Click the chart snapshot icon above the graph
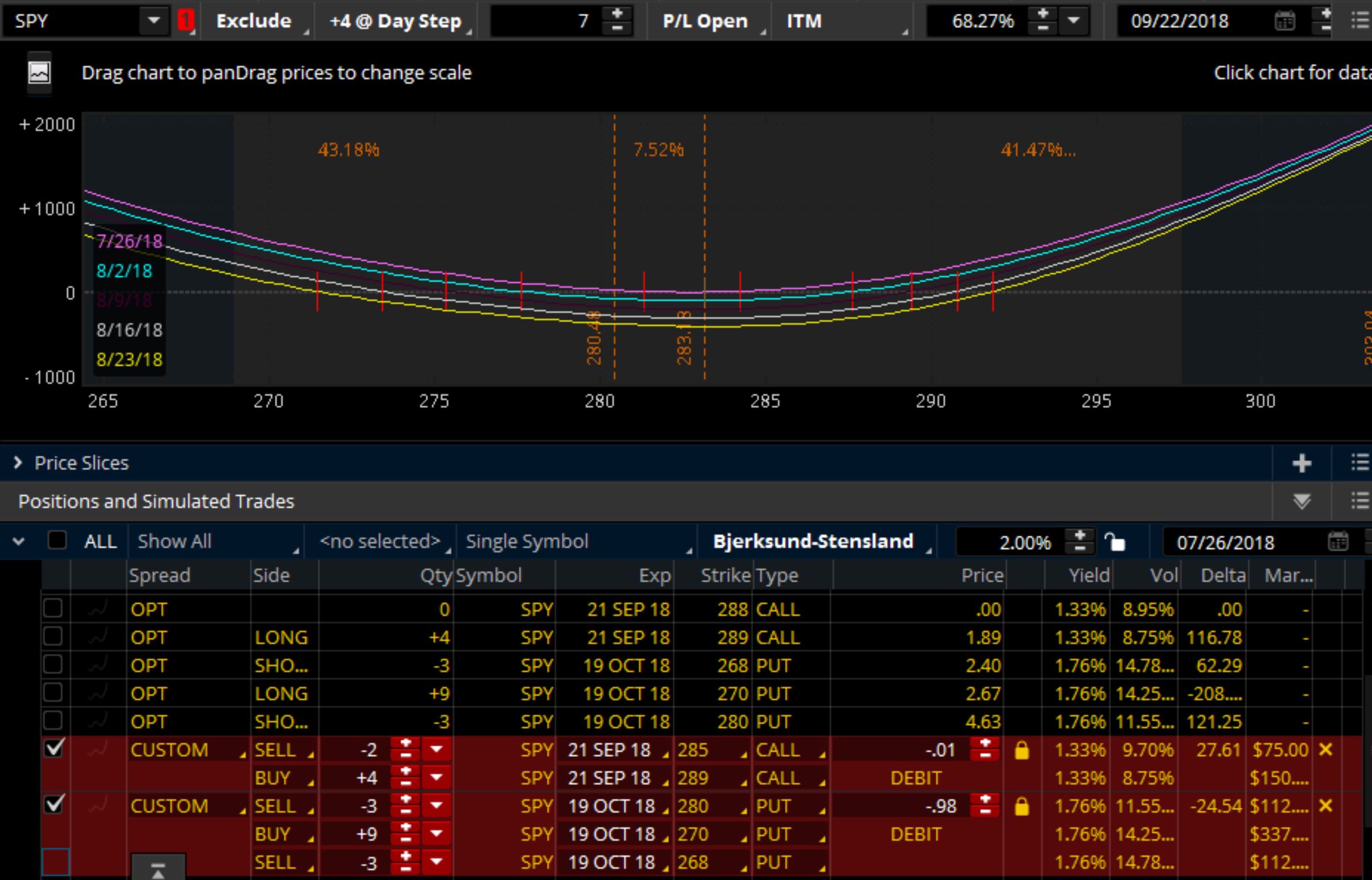 (40, 73)
